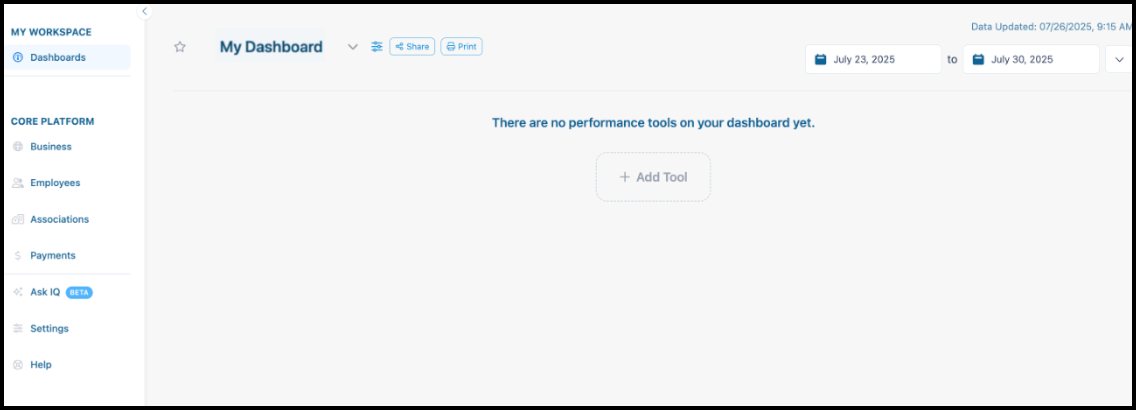Viewport: 1136px width, 410px height.
Task: Open Settings from sidebar
Action: (x=49, y=328)
